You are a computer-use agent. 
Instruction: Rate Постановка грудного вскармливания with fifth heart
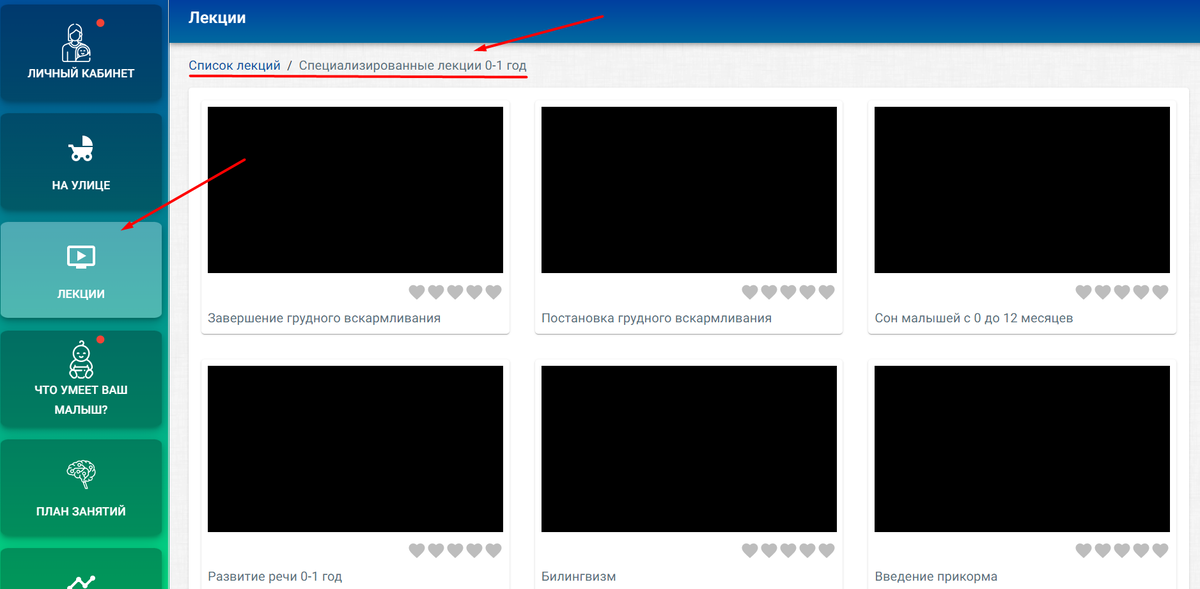pyautogui.click(x=826, y=292)
